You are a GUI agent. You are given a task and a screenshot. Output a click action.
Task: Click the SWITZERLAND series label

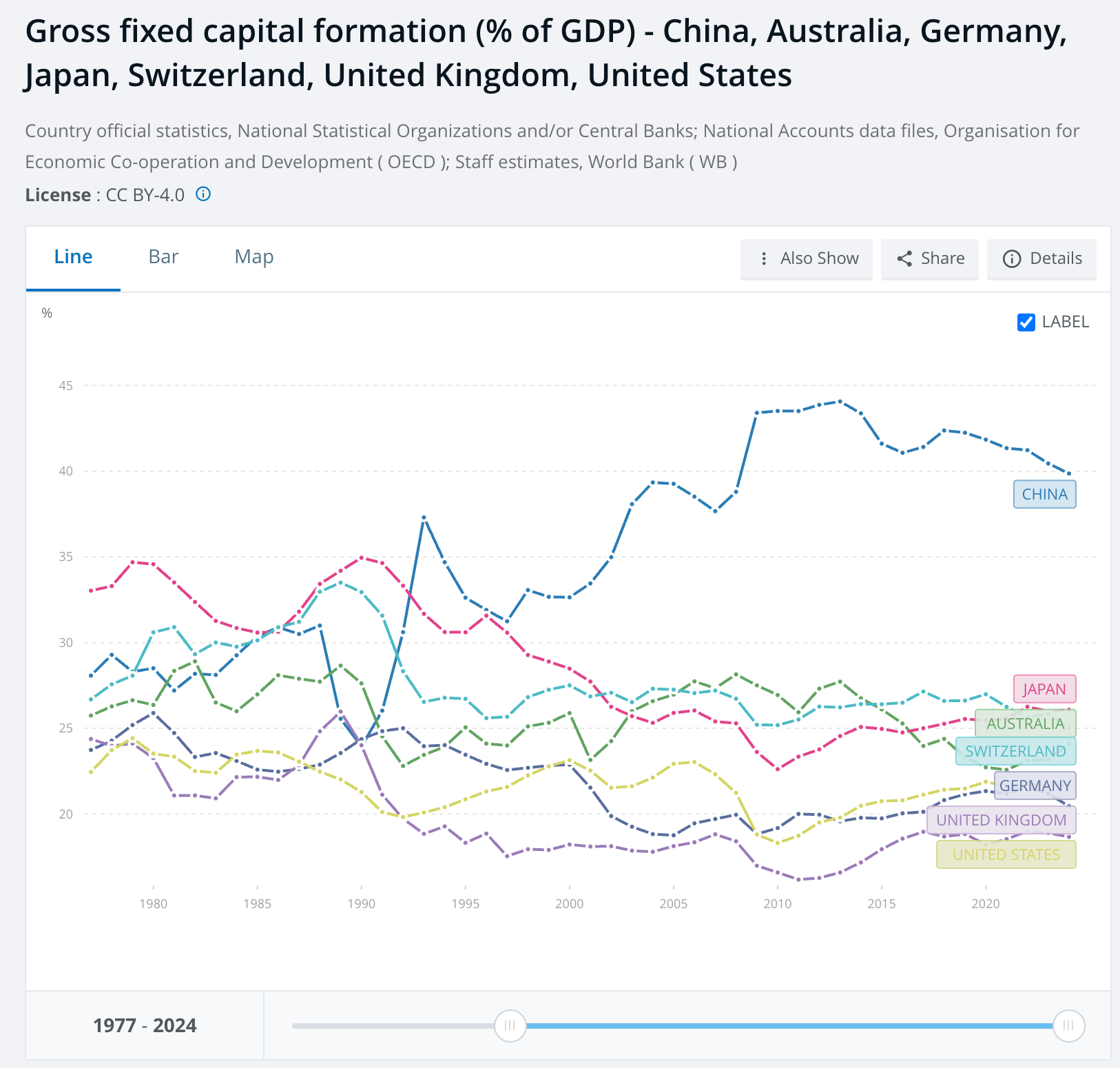pos(1016,751)
